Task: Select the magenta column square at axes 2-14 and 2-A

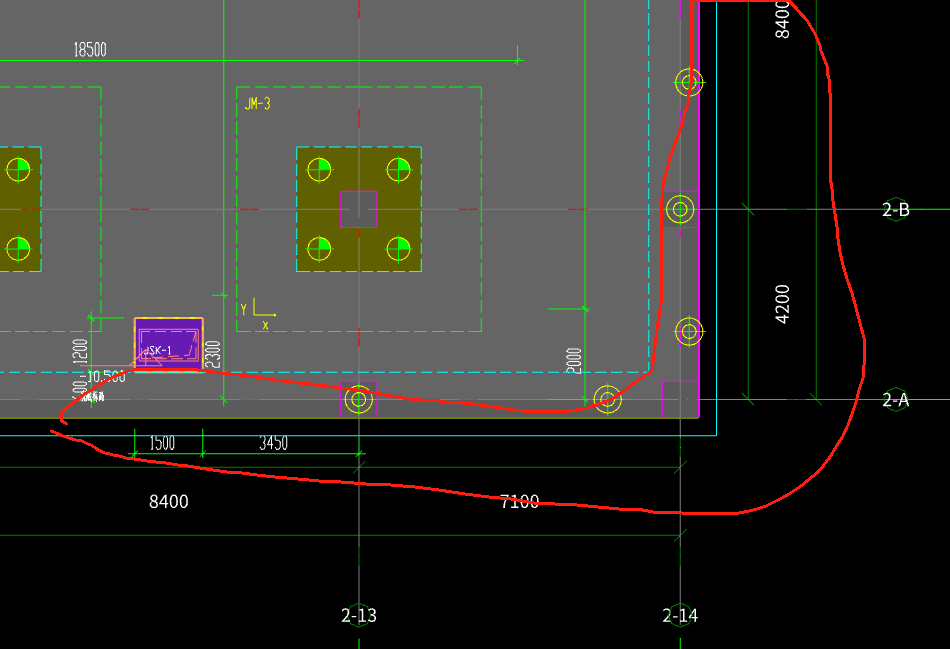Action: (680, 399)
